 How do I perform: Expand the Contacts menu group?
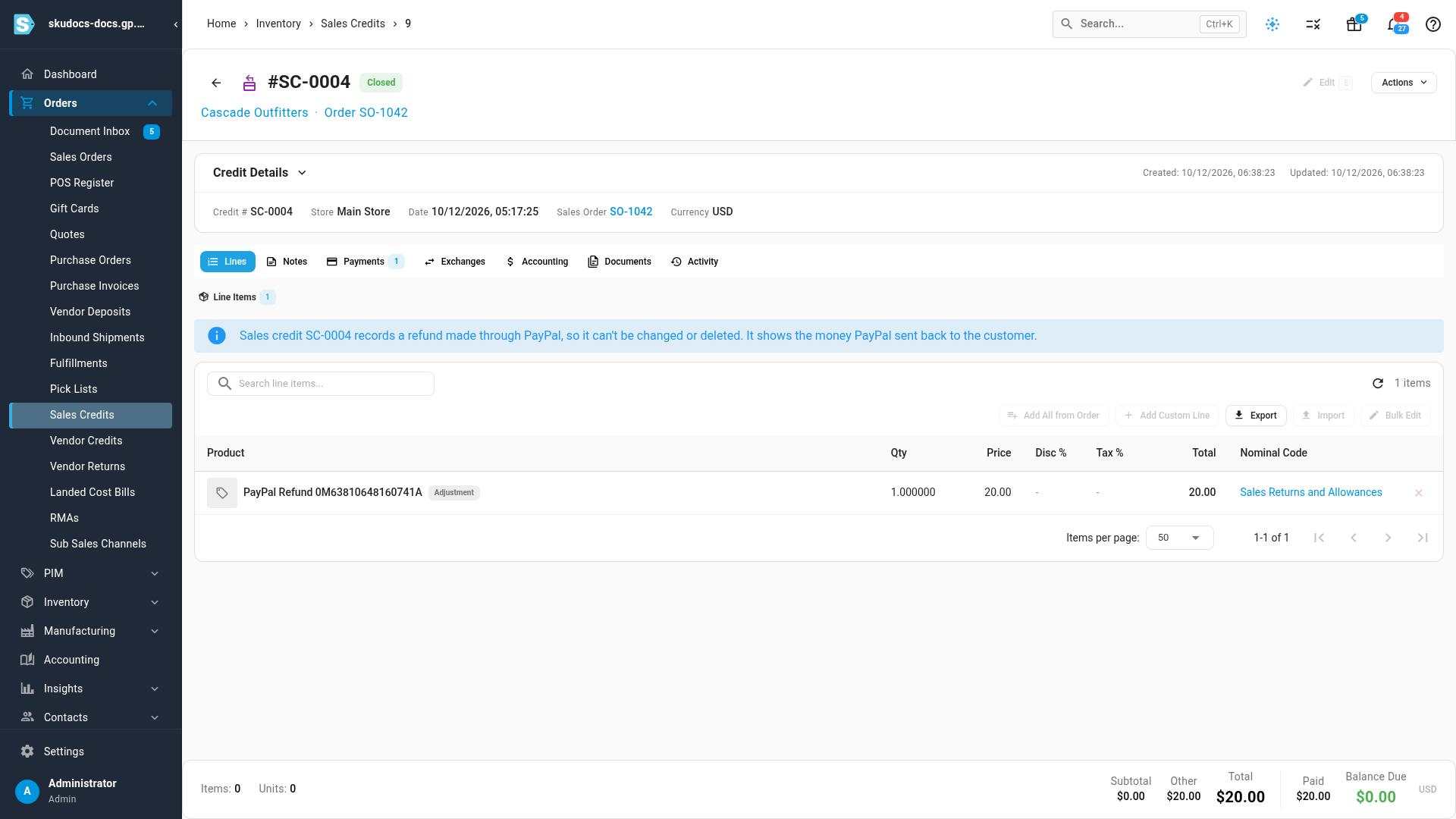(x=91, y=717)
